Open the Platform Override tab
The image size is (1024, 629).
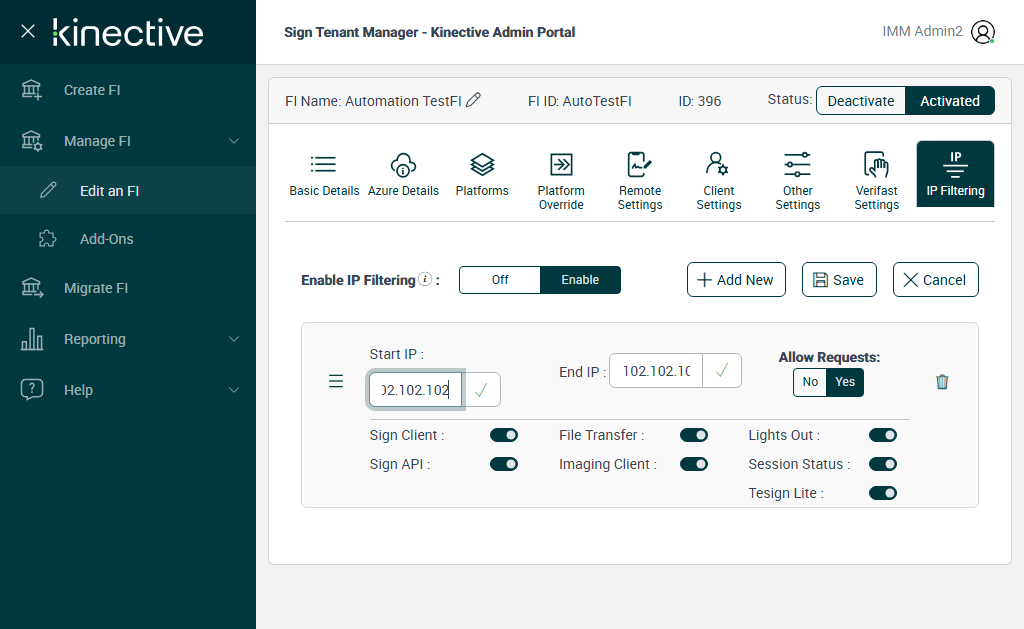coord(561,181)
